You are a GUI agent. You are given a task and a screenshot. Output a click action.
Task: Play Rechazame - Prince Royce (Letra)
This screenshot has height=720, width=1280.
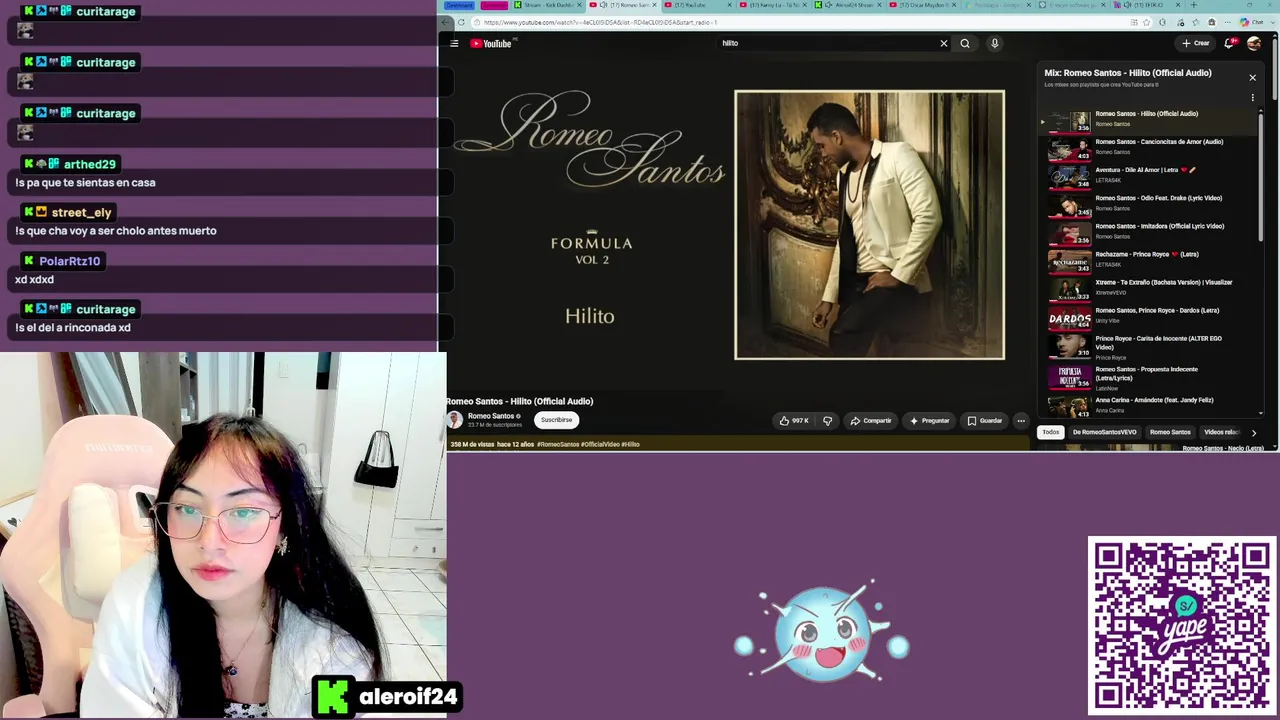1148,261
